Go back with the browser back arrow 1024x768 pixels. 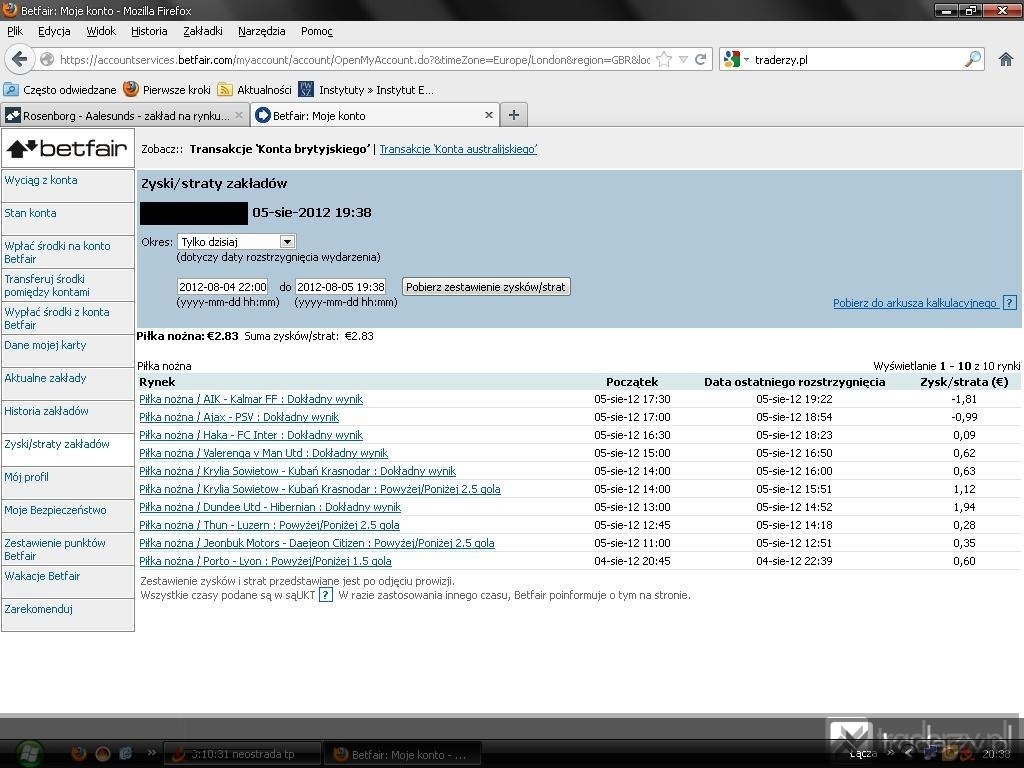(19, 59)
